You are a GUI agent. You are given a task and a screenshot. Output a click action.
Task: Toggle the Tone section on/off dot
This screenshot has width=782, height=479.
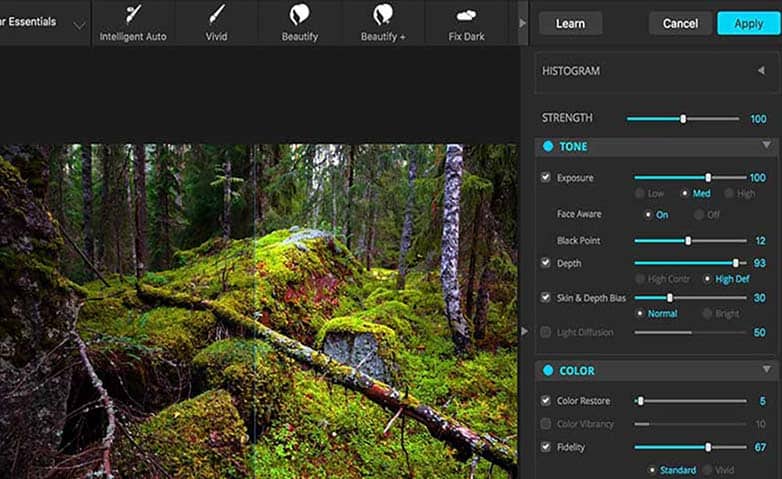point(548,146)
